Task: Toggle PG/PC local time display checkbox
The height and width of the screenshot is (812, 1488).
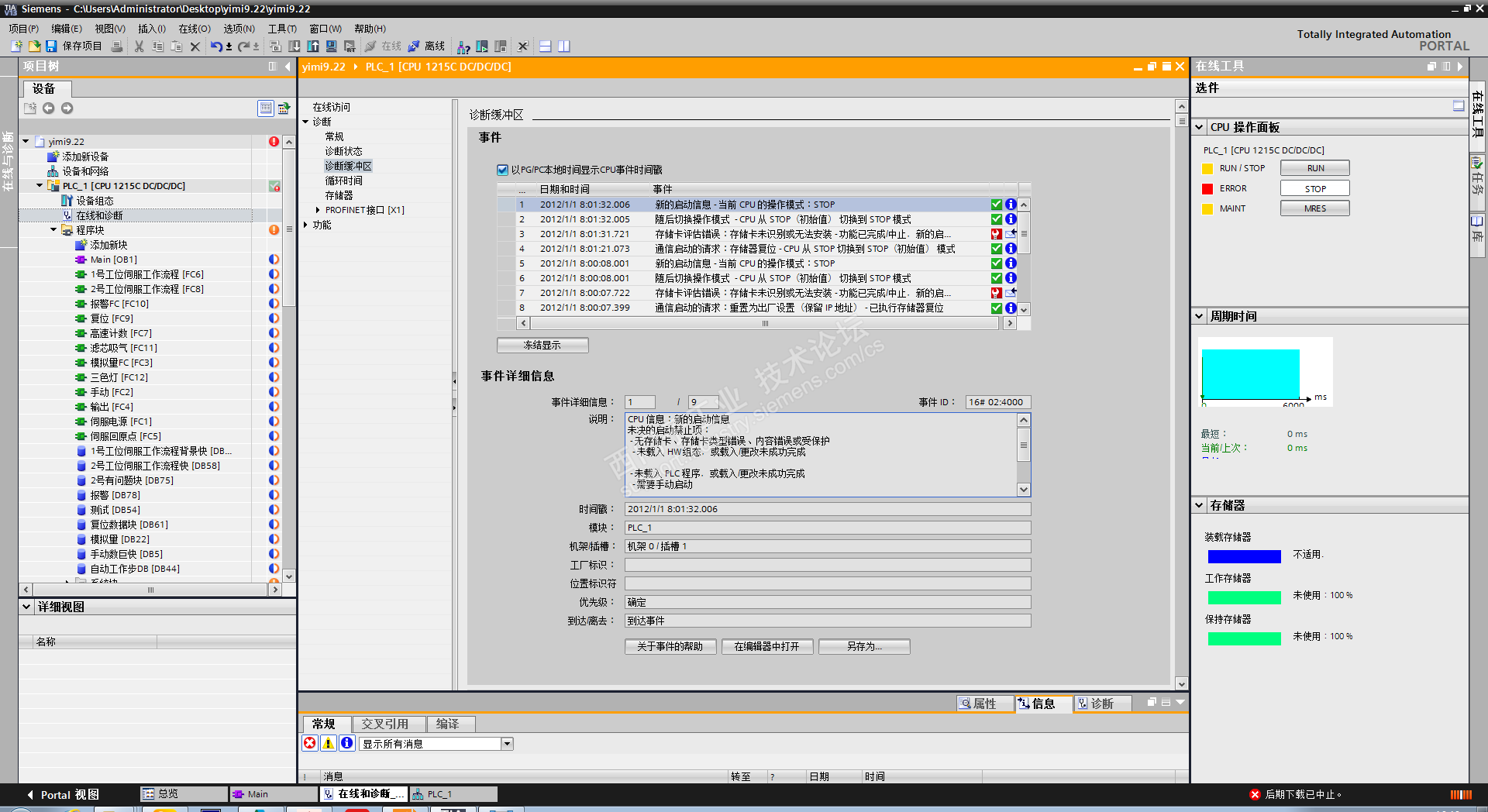Action: 502,170
